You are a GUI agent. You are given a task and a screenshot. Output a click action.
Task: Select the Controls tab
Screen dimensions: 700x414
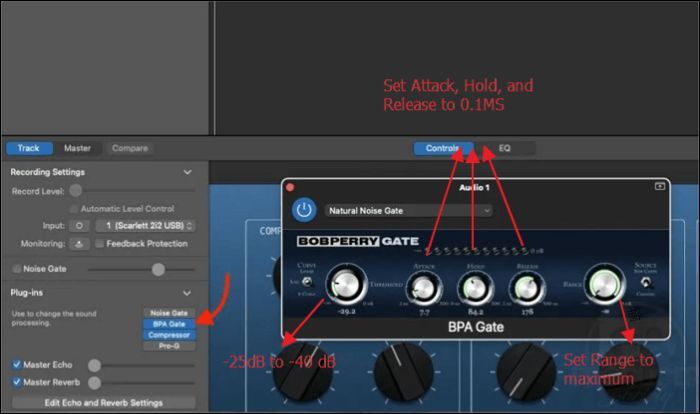[x=443, y=148]
